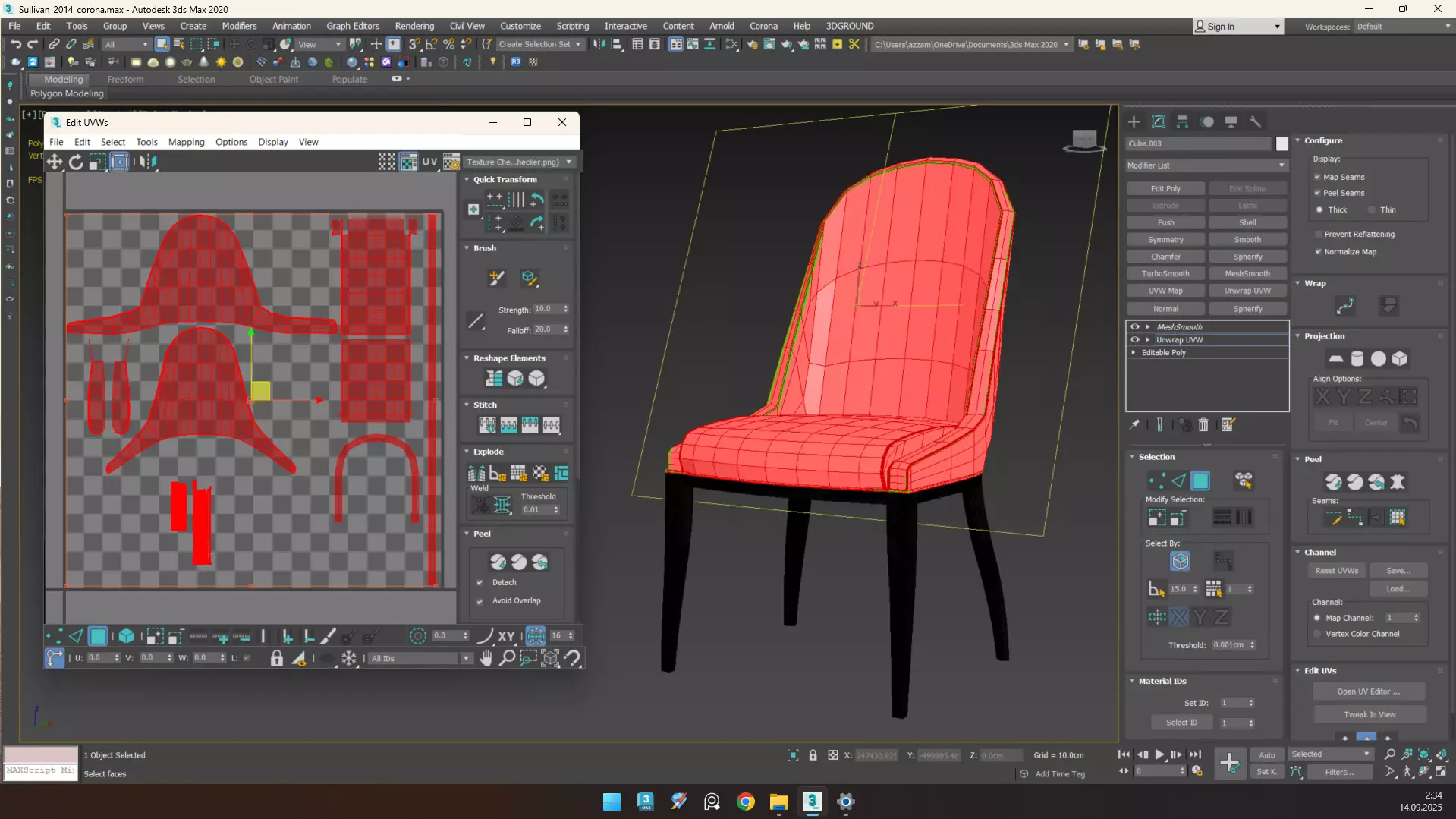Open the Create tab in command panel

coord(1134,121)
